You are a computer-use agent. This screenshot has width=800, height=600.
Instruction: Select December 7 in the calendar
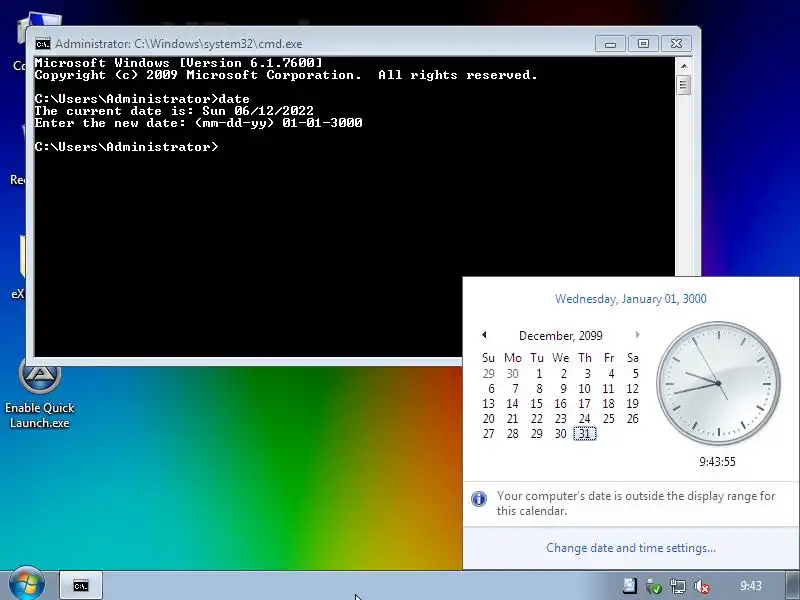[x=513, y=389]
